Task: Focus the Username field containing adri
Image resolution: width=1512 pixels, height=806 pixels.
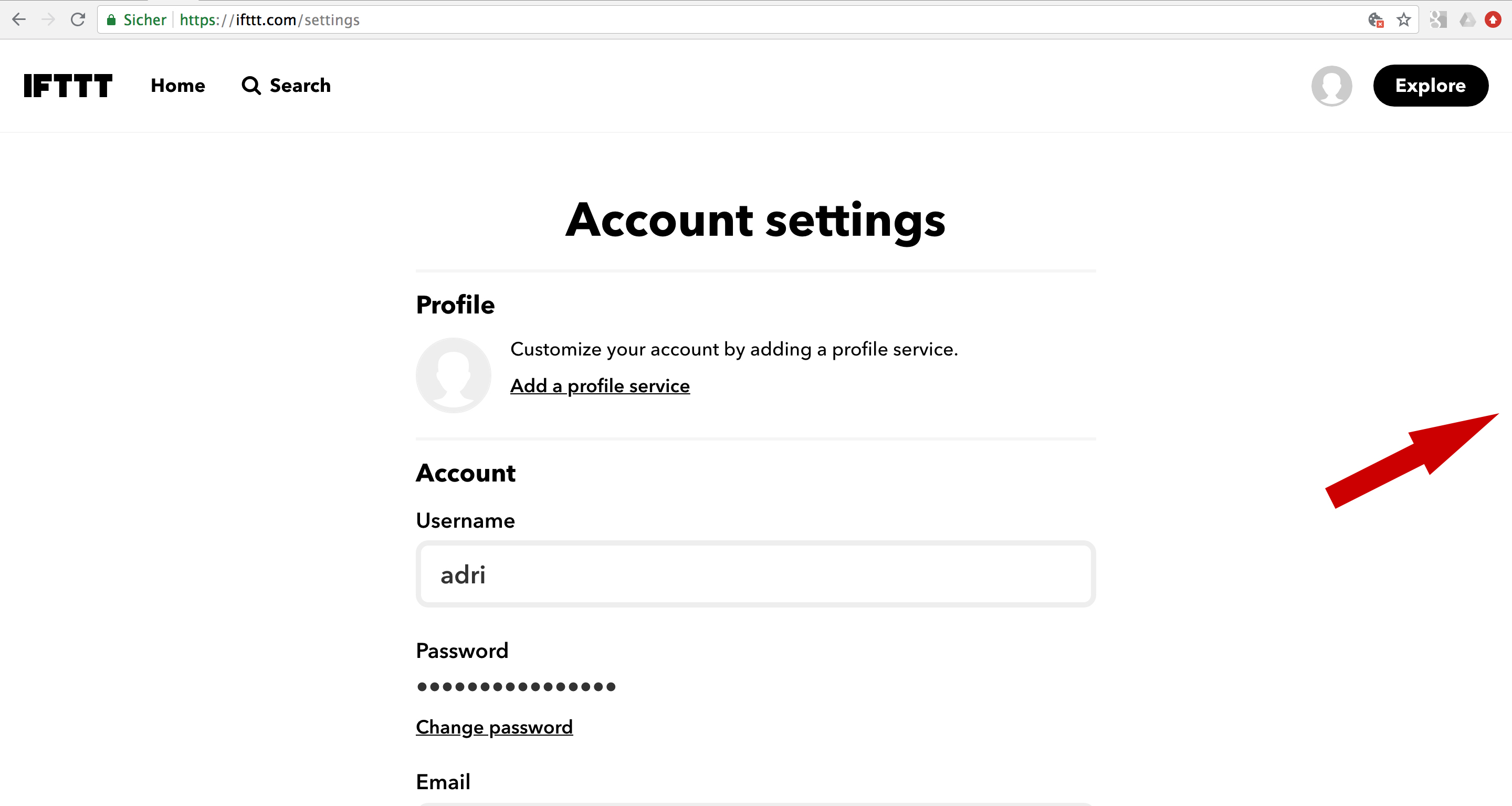Action: (x=755, y=574)
